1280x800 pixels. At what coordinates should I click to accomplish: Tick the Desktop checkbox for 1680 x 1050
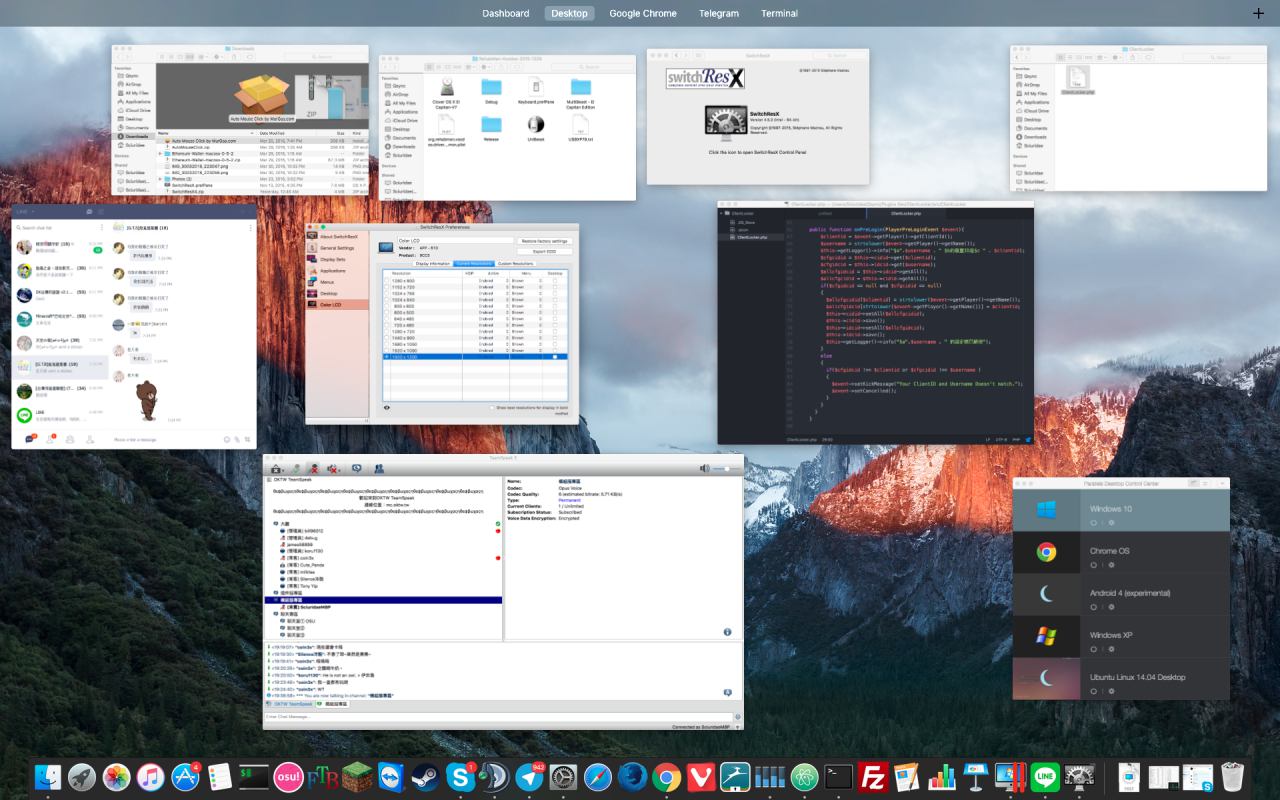[x=556, y=344]
